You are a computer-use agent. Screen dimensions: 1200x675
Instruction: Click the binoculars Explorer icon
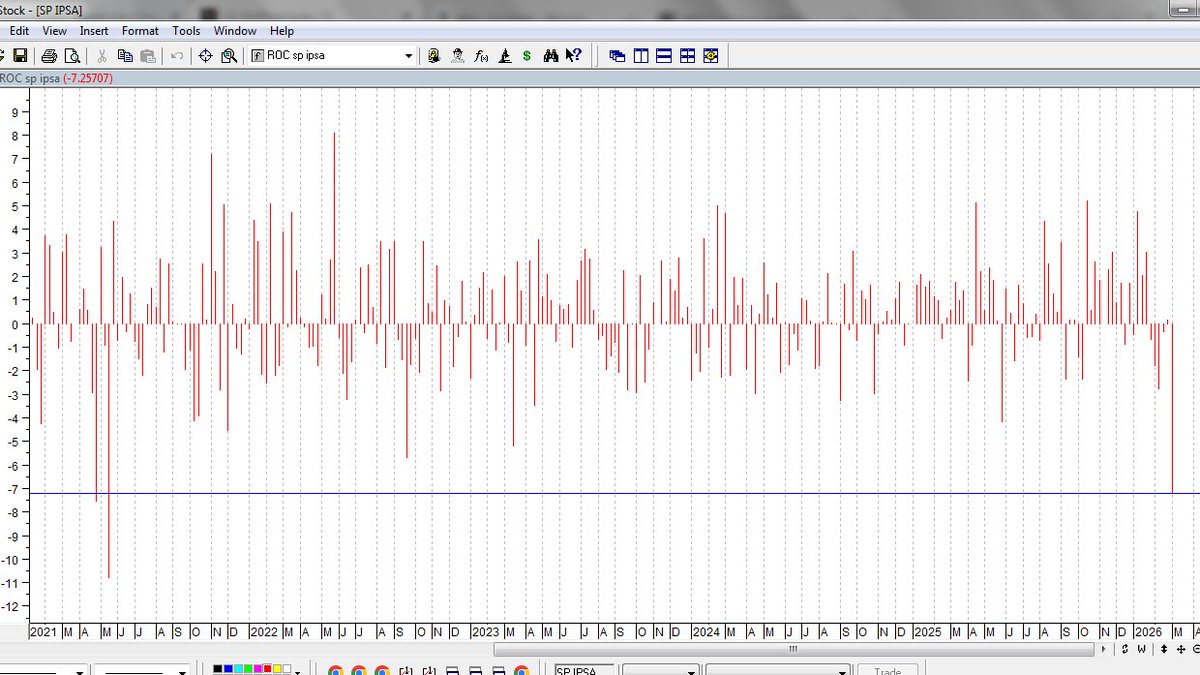[551, 56]
